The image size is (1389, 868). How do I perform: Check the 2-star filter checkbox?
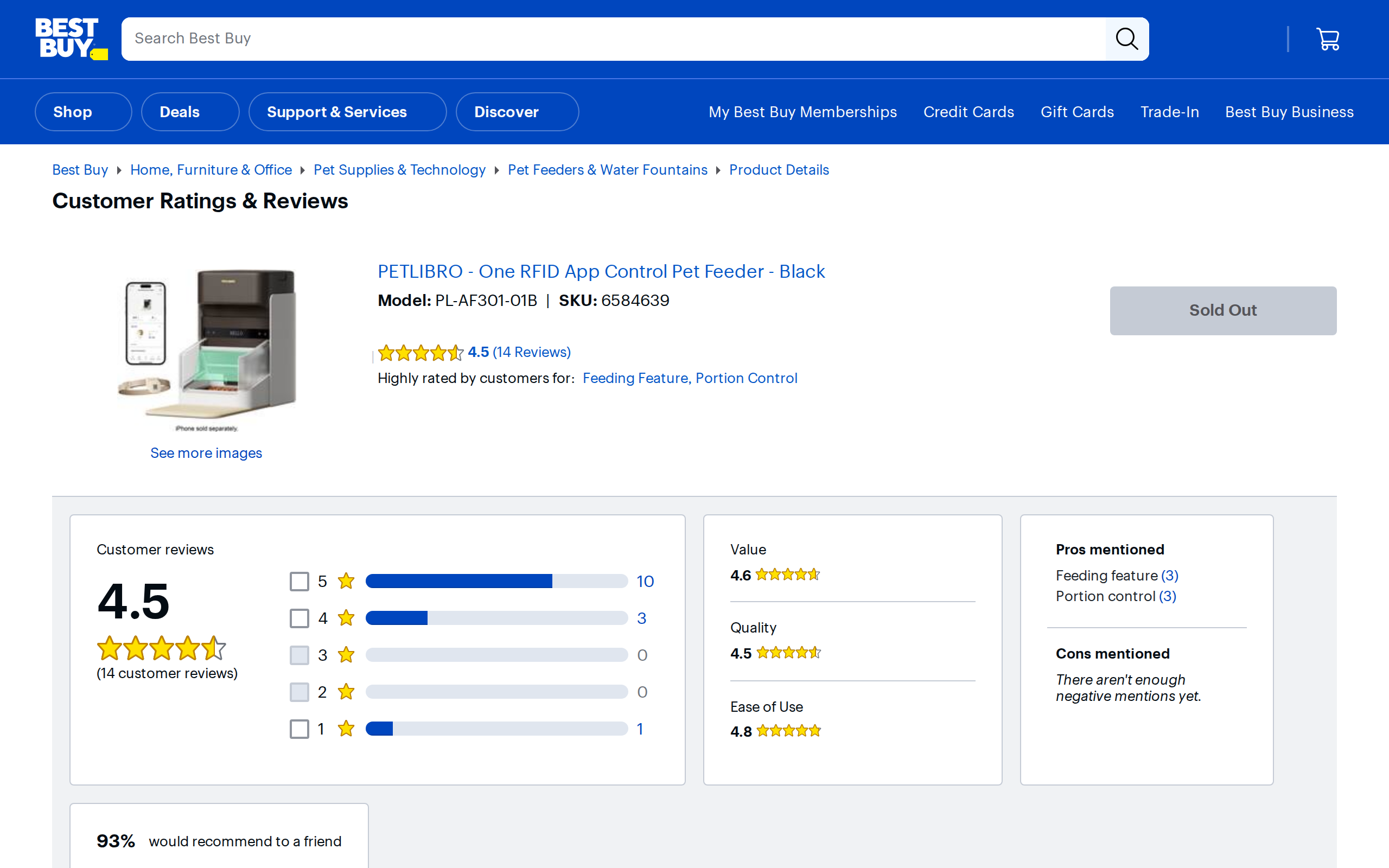coord(300,692)
